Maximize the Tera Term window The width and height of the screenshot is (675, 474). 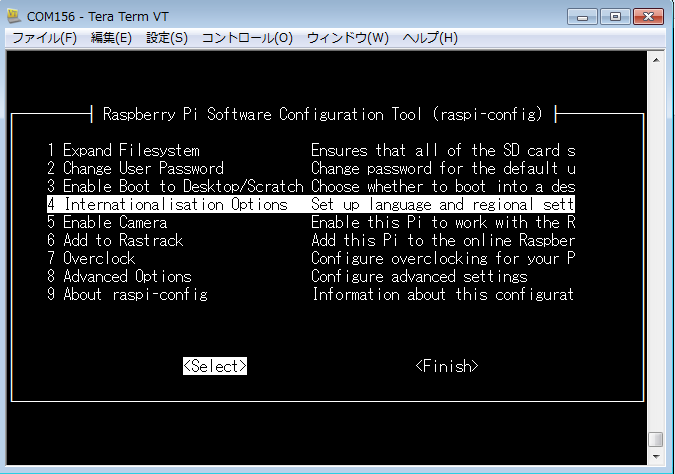tap(615, 17)
